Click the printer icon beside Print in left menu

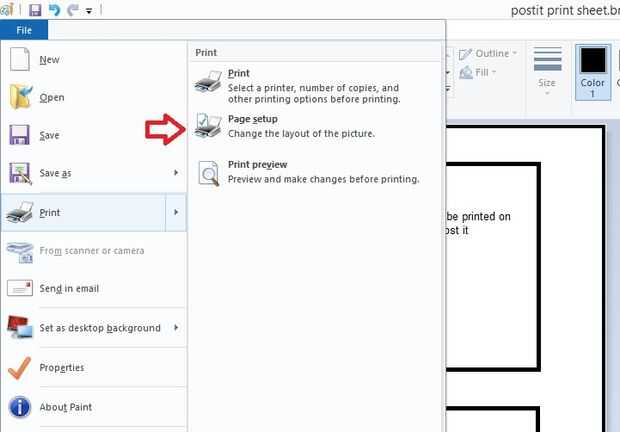(x=19, y=212)
